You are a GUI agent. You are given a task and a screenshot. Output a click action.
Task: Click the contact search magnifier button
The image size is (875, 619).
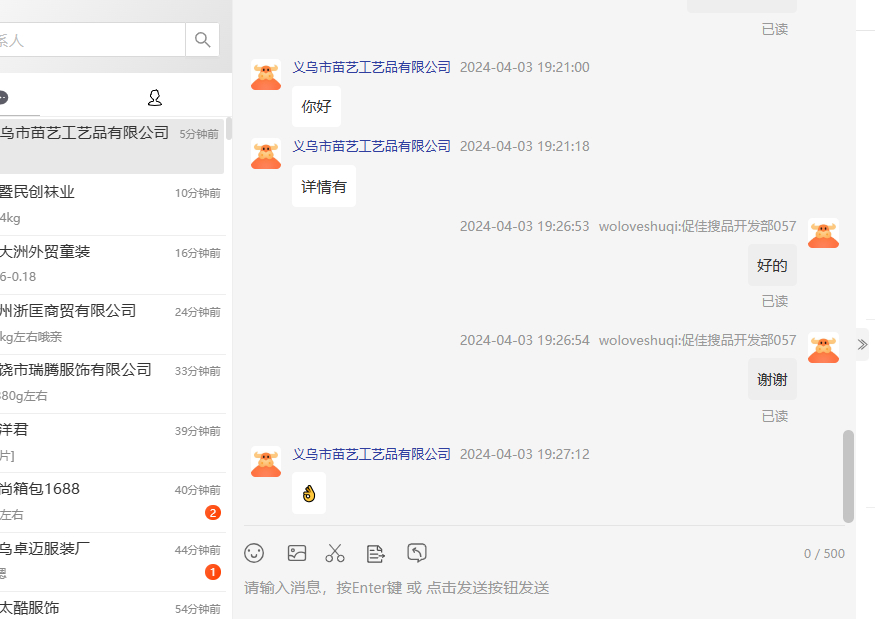pos(203,40)
